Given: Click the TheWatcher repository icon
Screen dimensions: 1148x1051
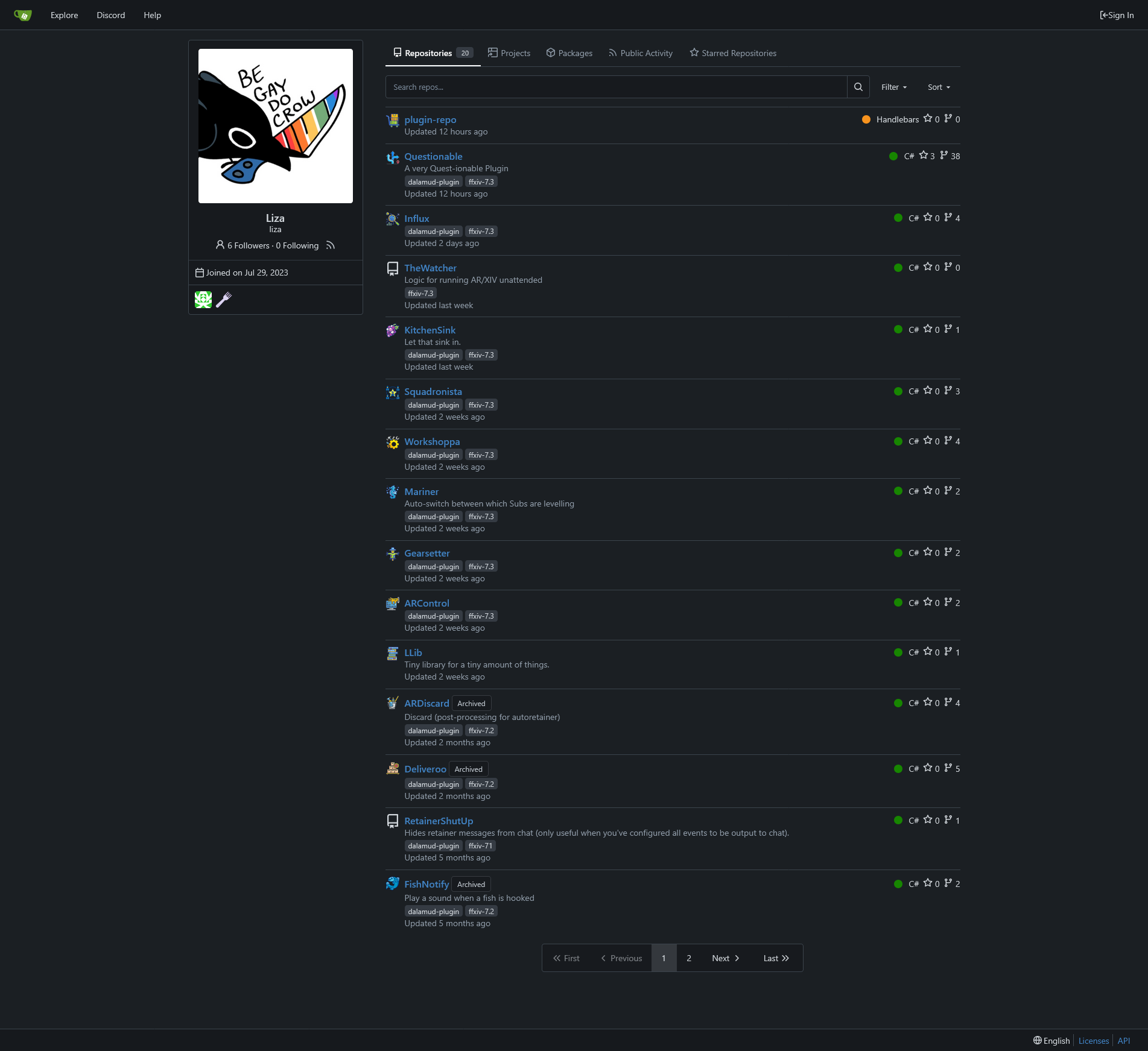Looking at the screenshot, I should tap(393, 268).
